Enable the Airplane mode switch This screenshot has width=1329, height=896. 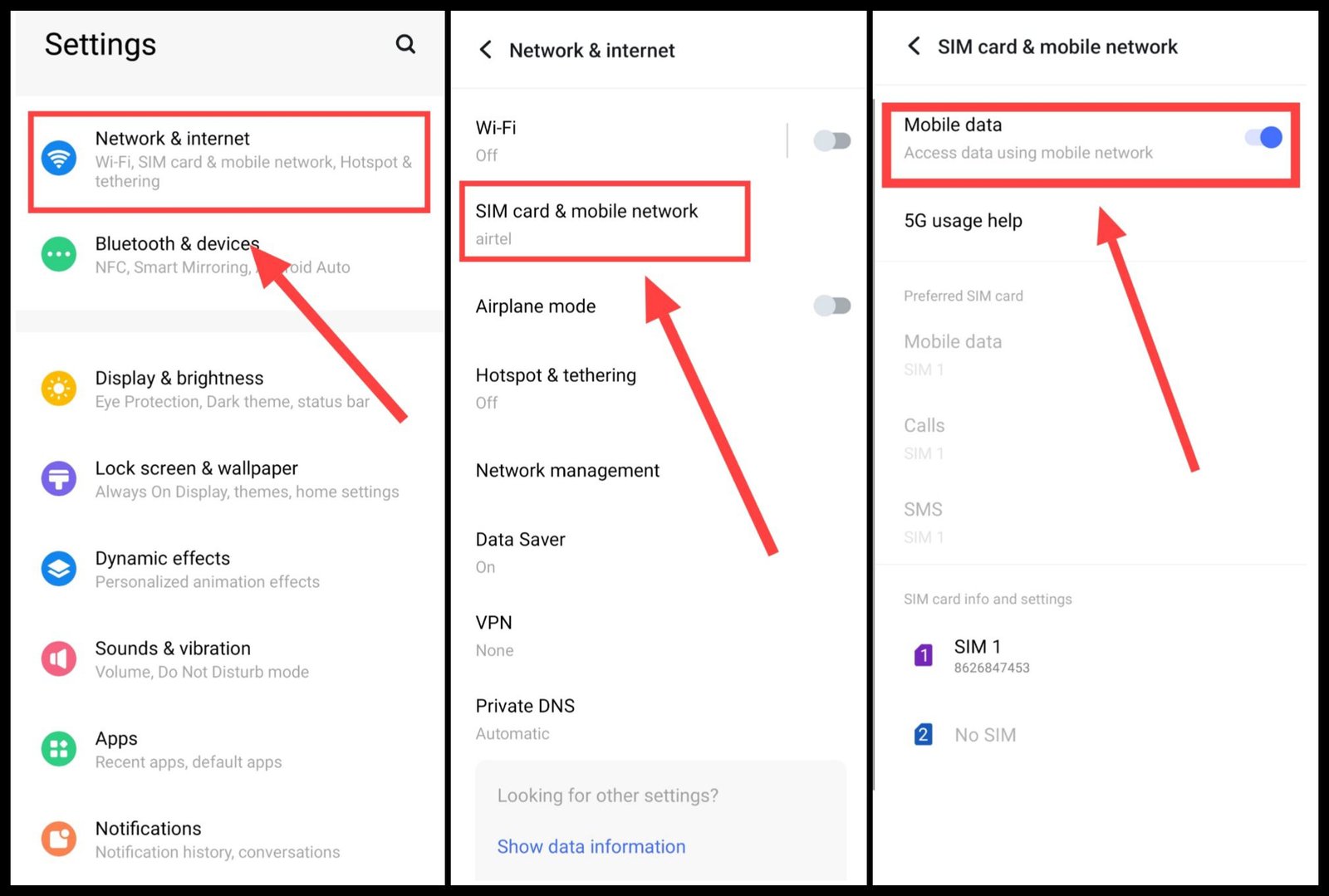point(832,306)
